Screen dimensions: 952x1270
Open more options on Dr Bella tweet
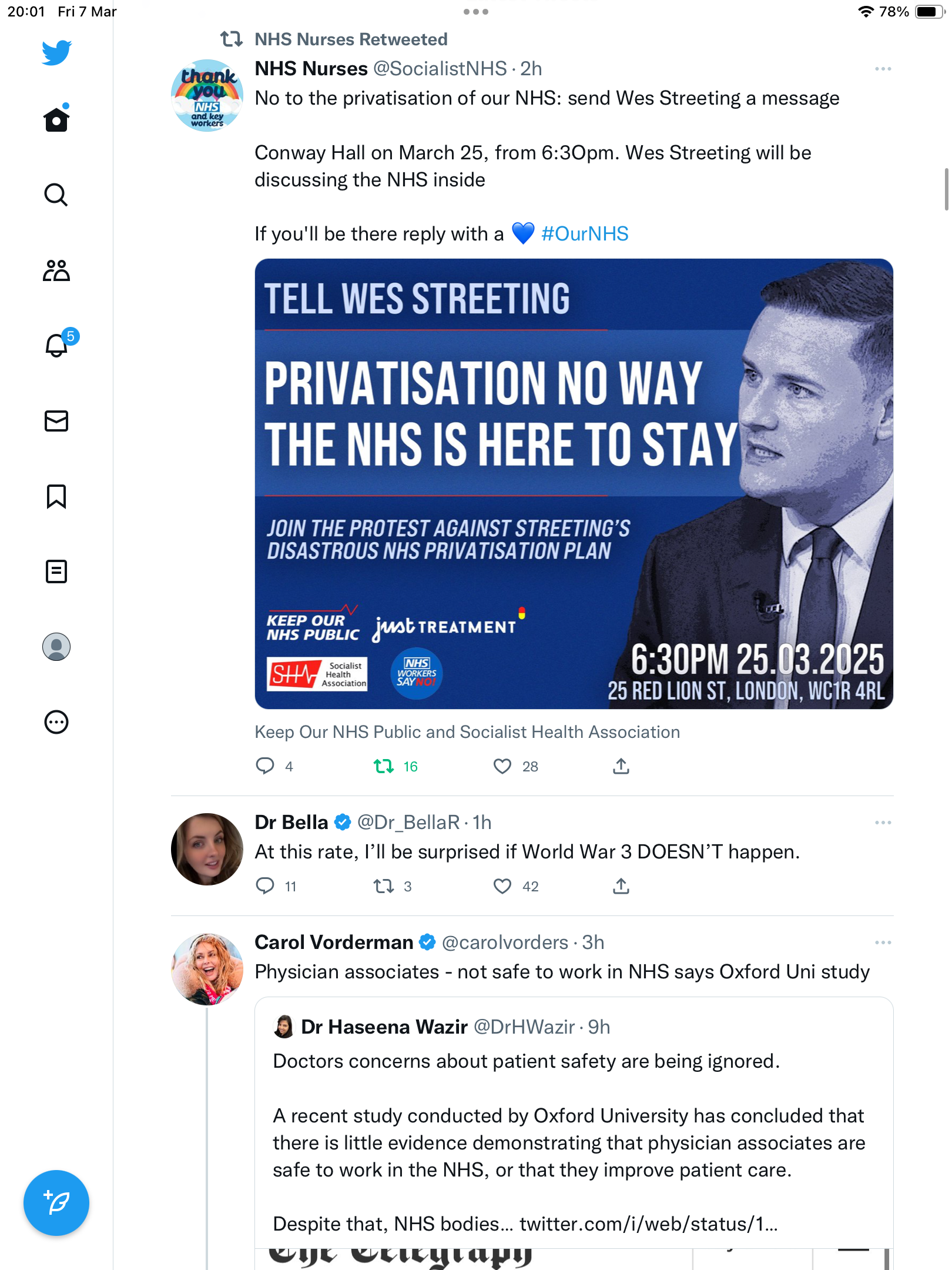(883, 823)
